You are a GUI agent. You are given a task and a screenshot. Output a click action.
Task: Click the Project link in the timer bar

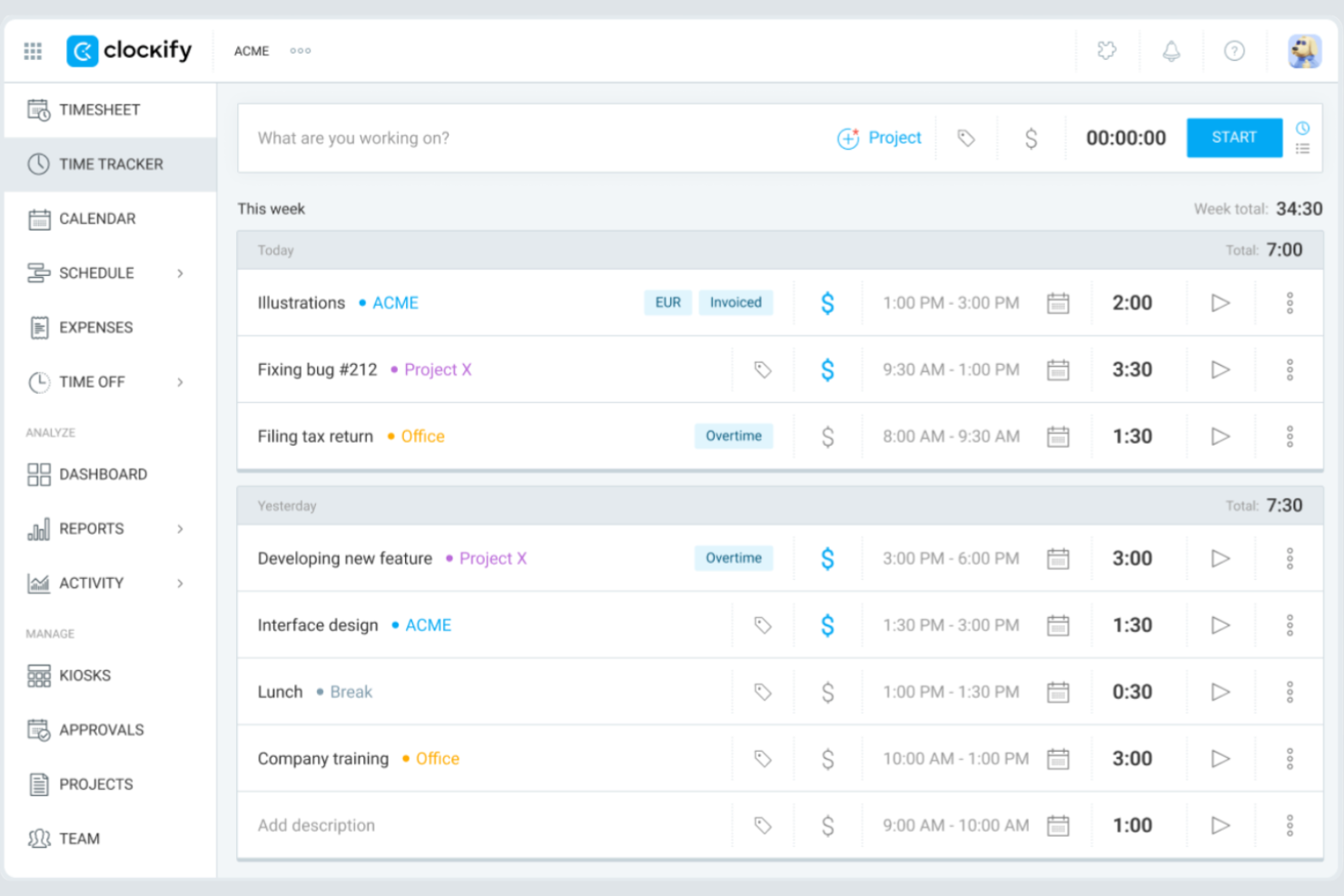(x=894, y=137)
